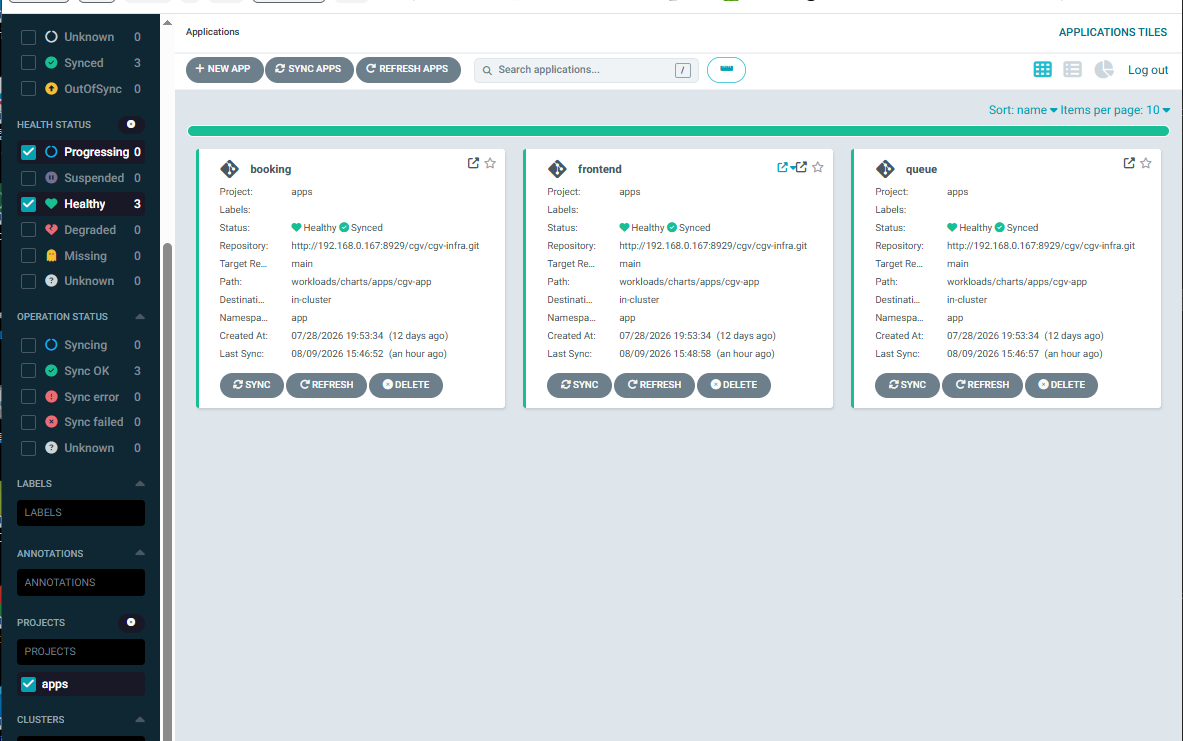1183x741 pixels.
Task: Open summary pie chart view
Action: pos(1104,69)
